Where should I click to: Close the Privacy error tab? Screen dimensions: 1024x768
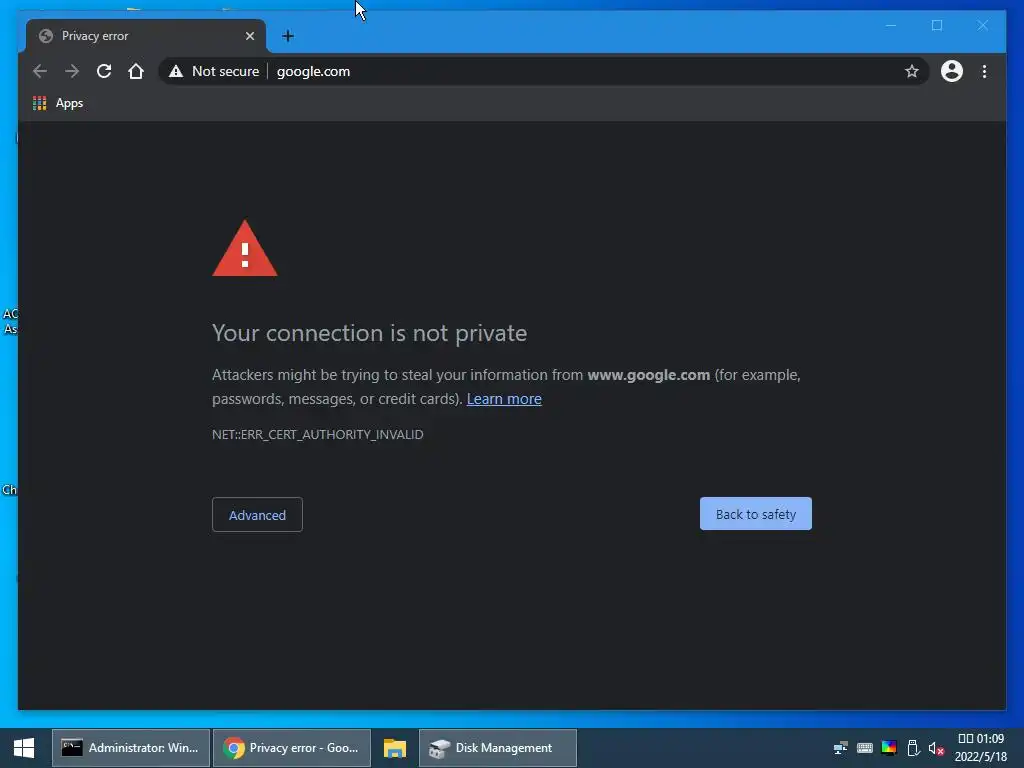pos(249,36)
